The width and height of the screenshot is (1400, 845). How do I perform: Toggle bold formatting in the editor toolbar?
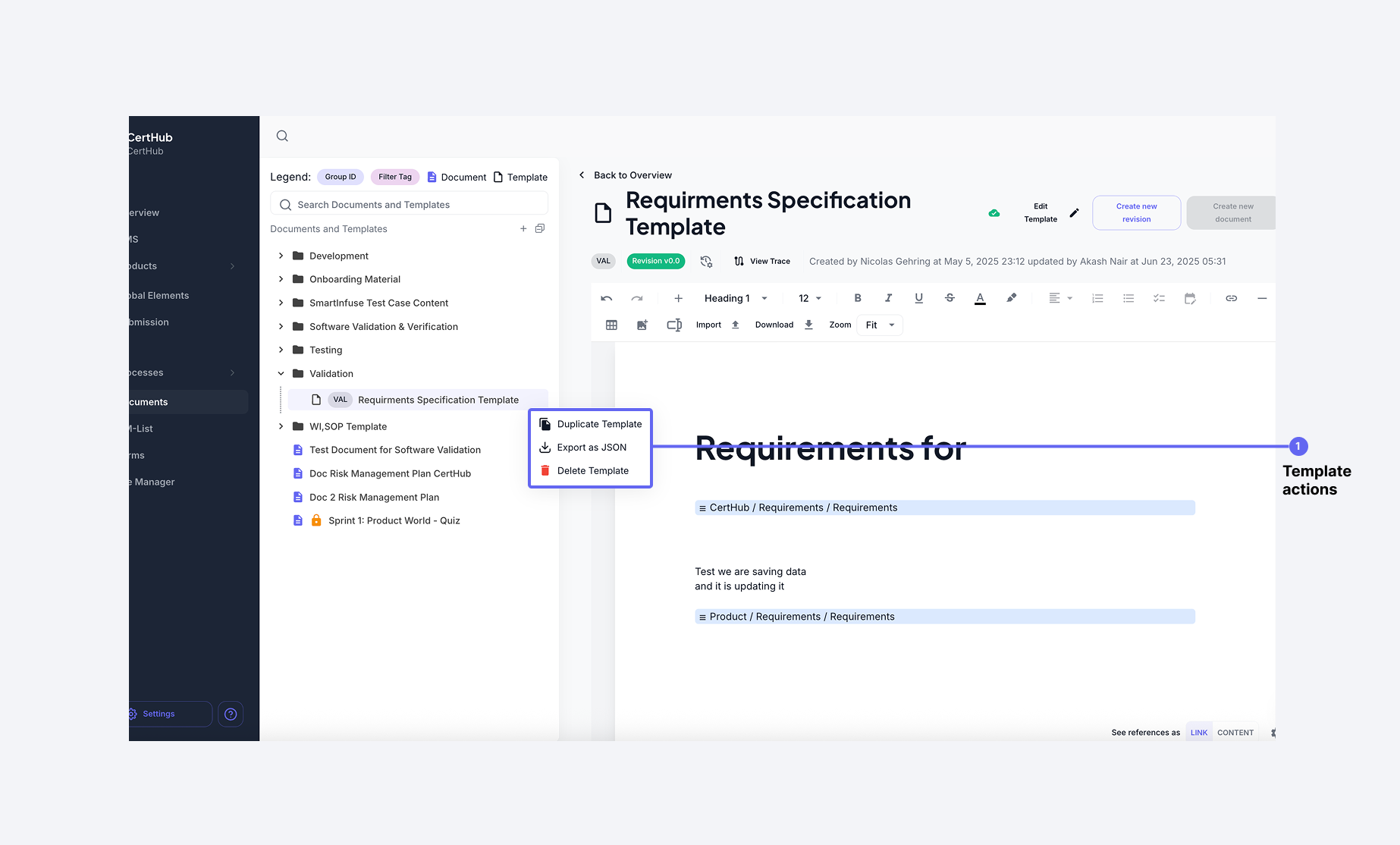[x=858, y=297]
